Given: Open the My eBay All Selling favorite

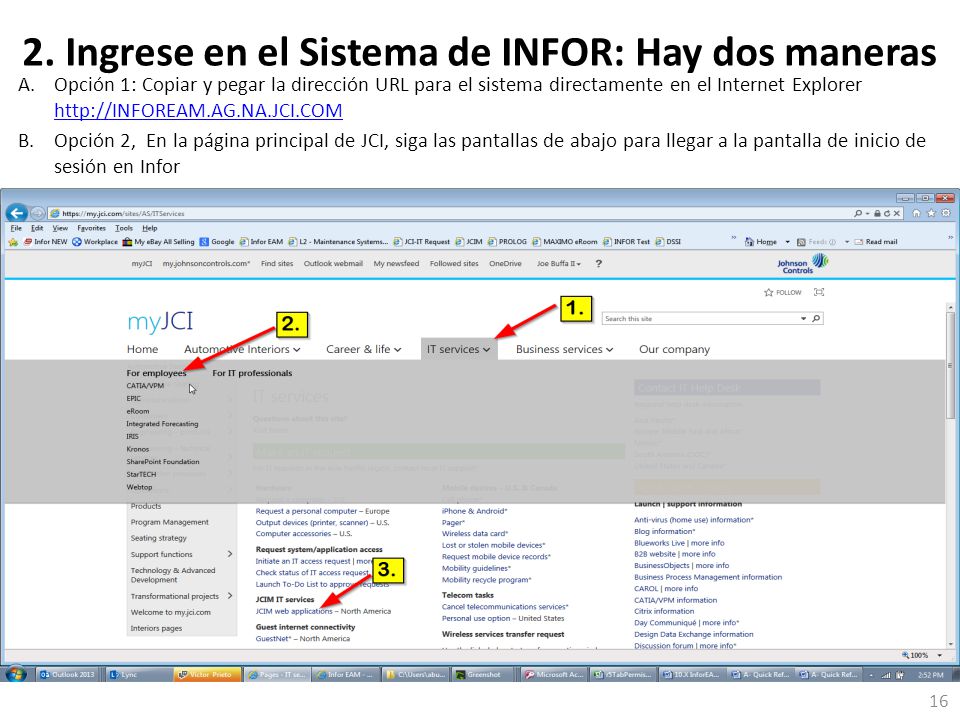Looking at the screenshot, I should [x=158, y=242].
